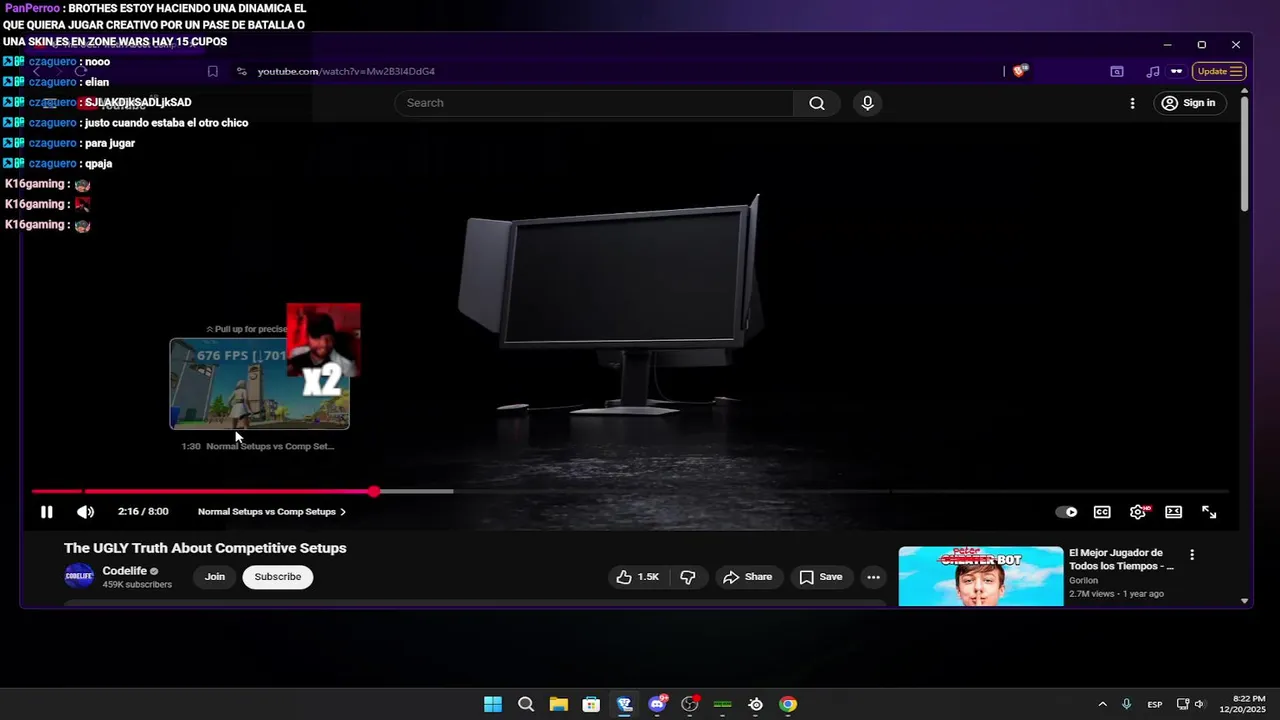Open YouTube settings three-dot menu

[1132, 103]
